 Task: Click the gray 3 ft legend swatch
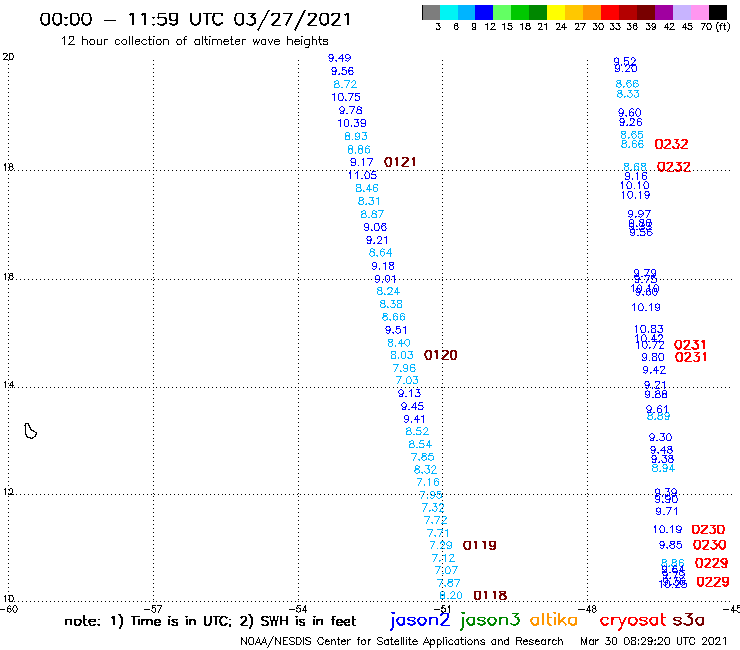coord(431,12)
